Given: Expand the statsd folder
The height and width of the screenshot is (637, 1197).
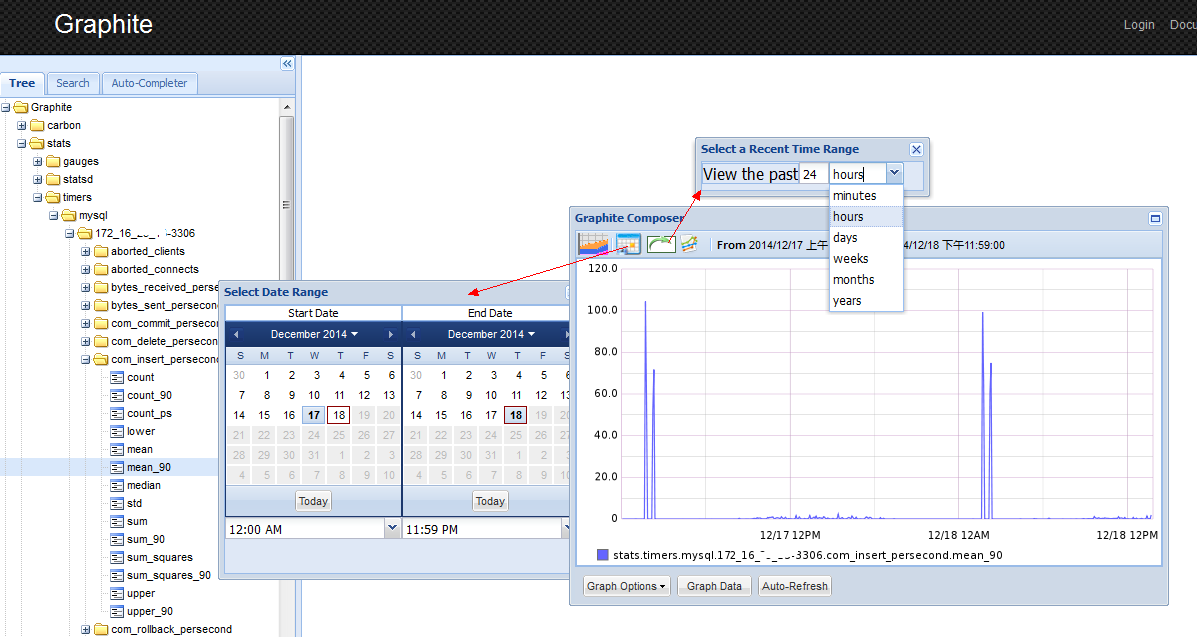Looking at the screenshot, I should [x=37, y=179].
